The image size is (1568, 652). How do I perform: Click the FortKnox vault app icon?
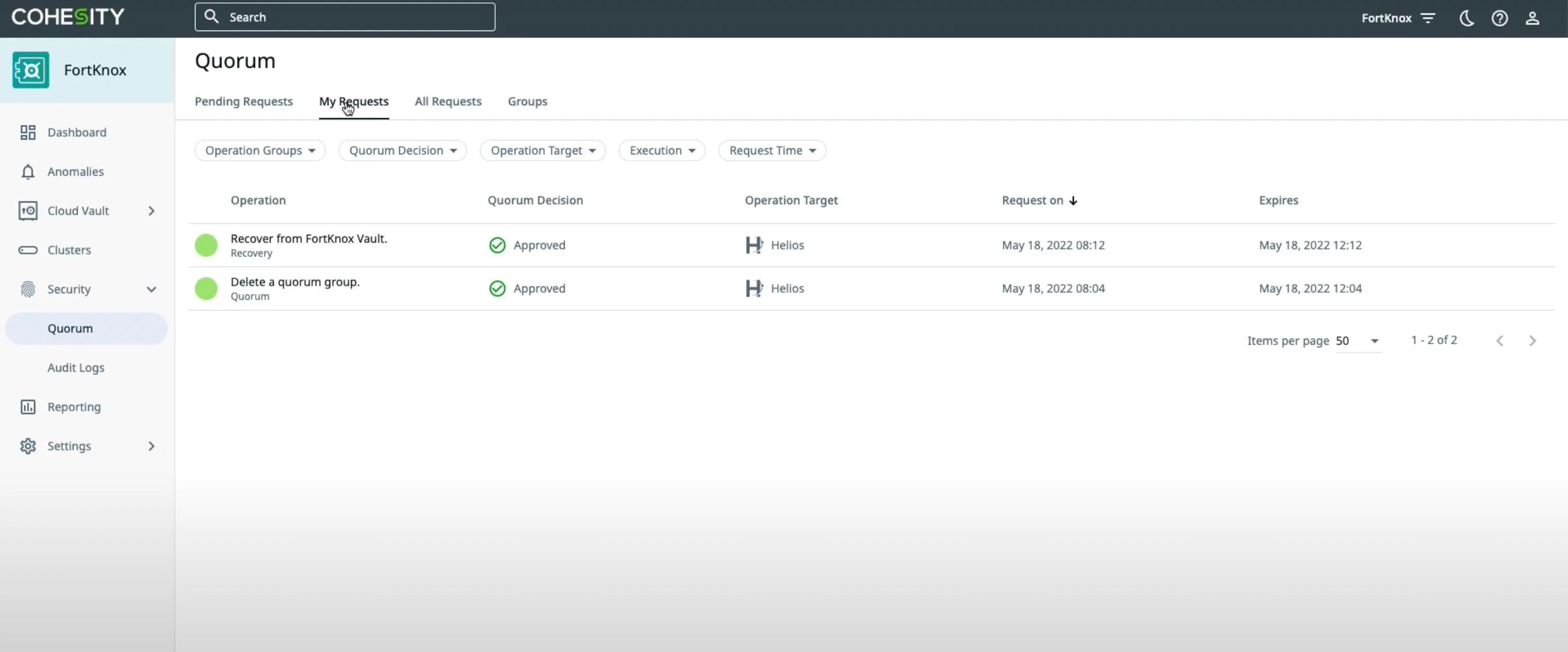pos(31,70)
